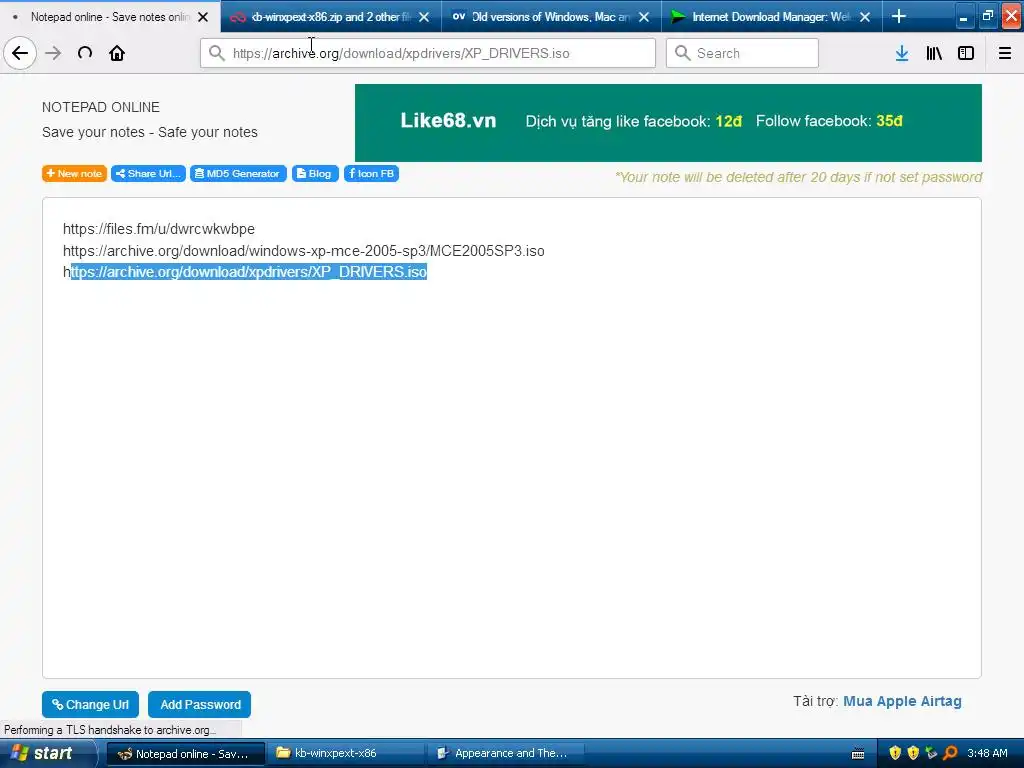Click the Icon FB button

(x=371, y=174)
